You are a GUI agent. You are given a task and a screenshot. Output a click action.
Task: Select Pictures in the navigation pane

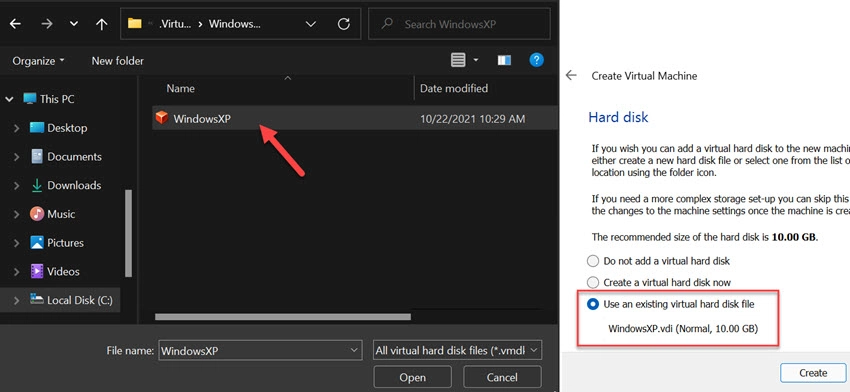(66, 243)
